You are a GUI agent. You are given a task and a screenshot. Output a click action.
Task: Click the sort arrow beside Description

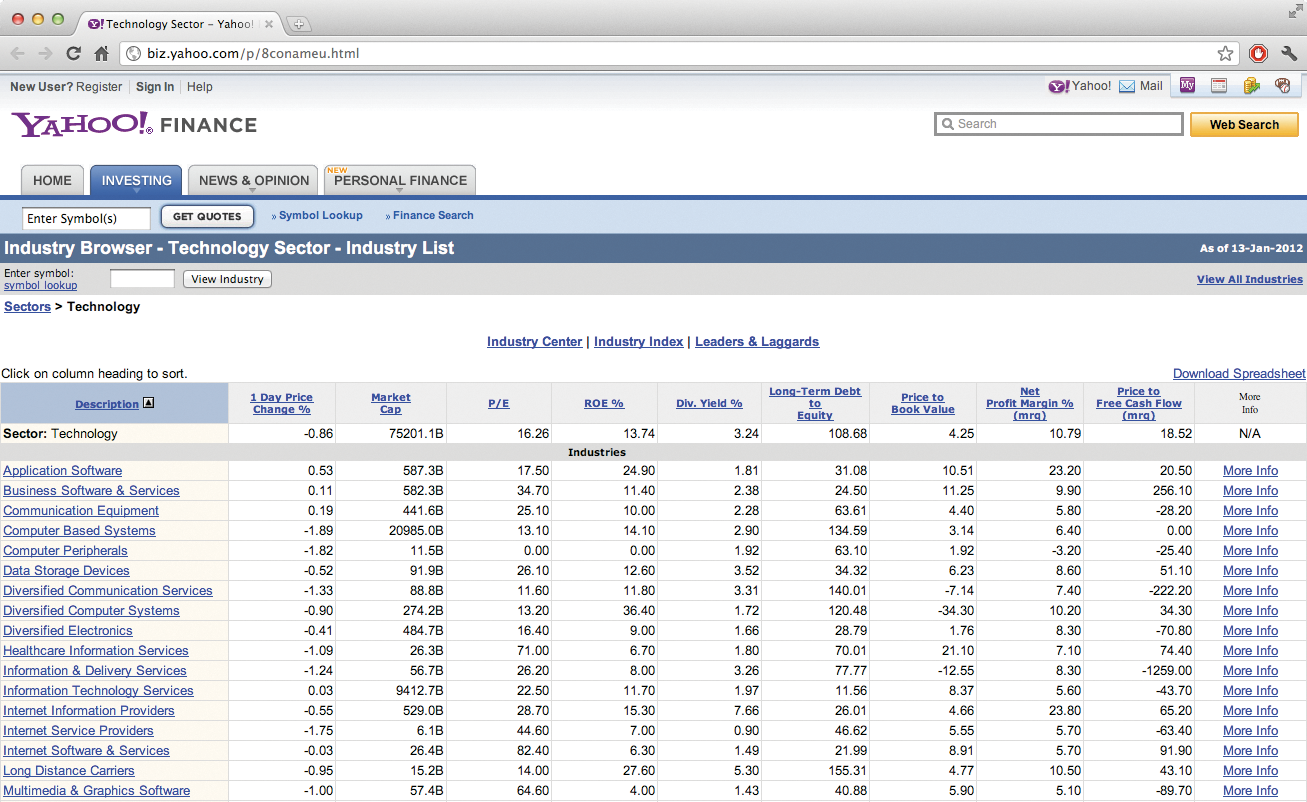tap(149, 404)
